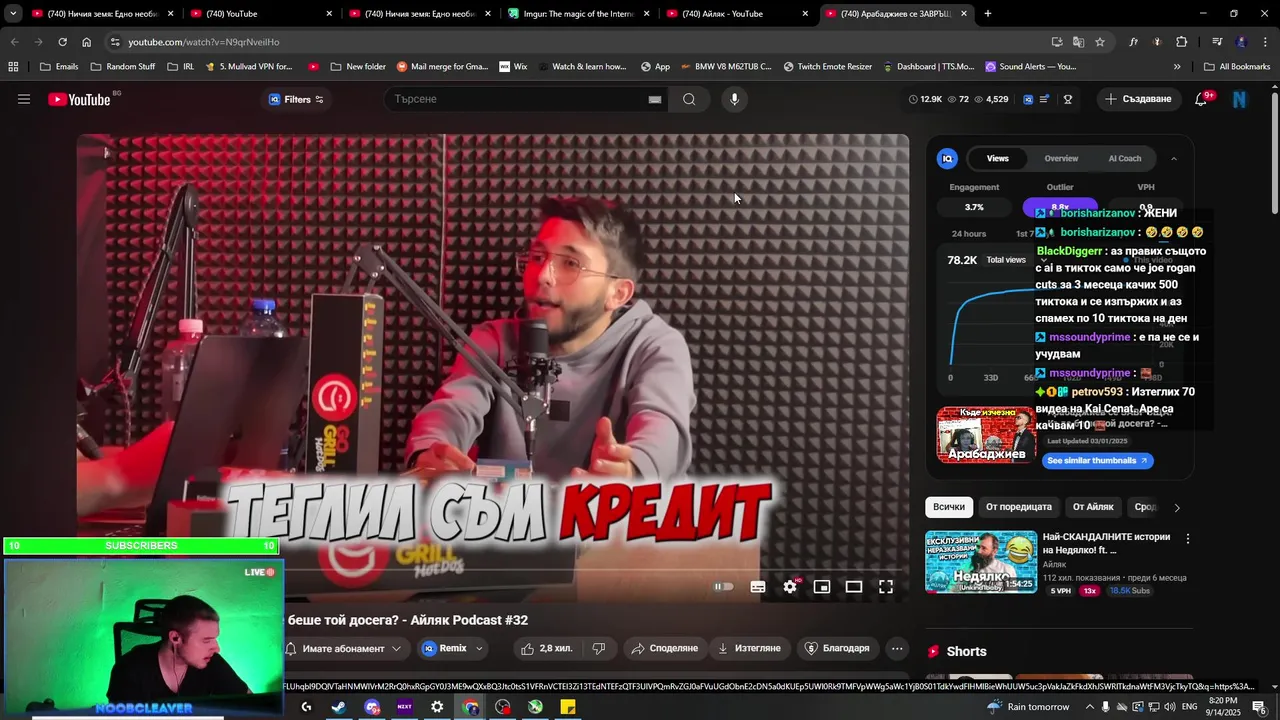Switch to the Overview tab in vidIQ panel
The width and height of the screenshot is (1280, 720).
tap(1061, 158)
